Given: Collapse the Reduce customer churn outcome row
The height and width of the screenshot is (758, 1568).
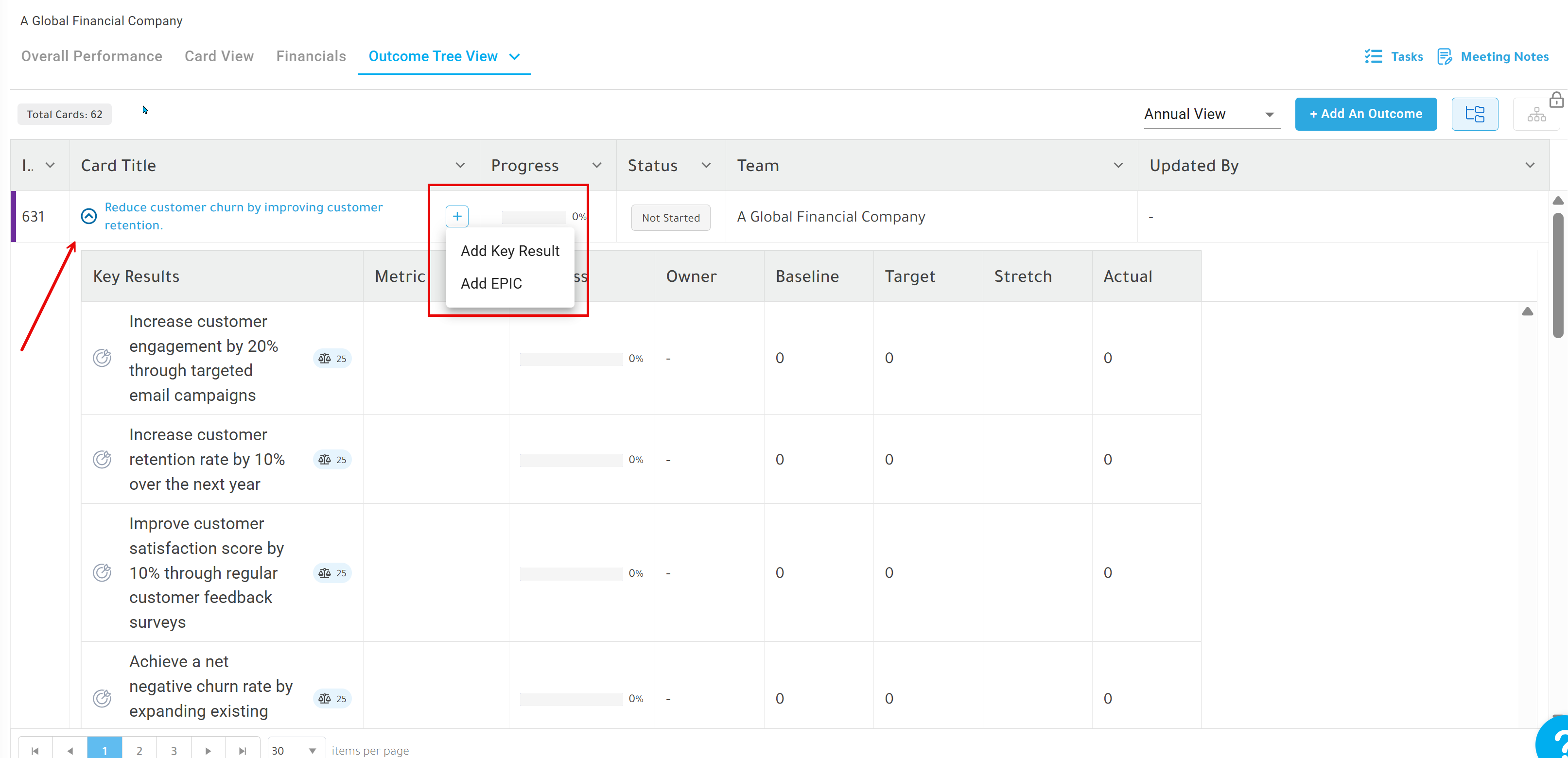Looking at the screenshot, I should click(89, 216).
